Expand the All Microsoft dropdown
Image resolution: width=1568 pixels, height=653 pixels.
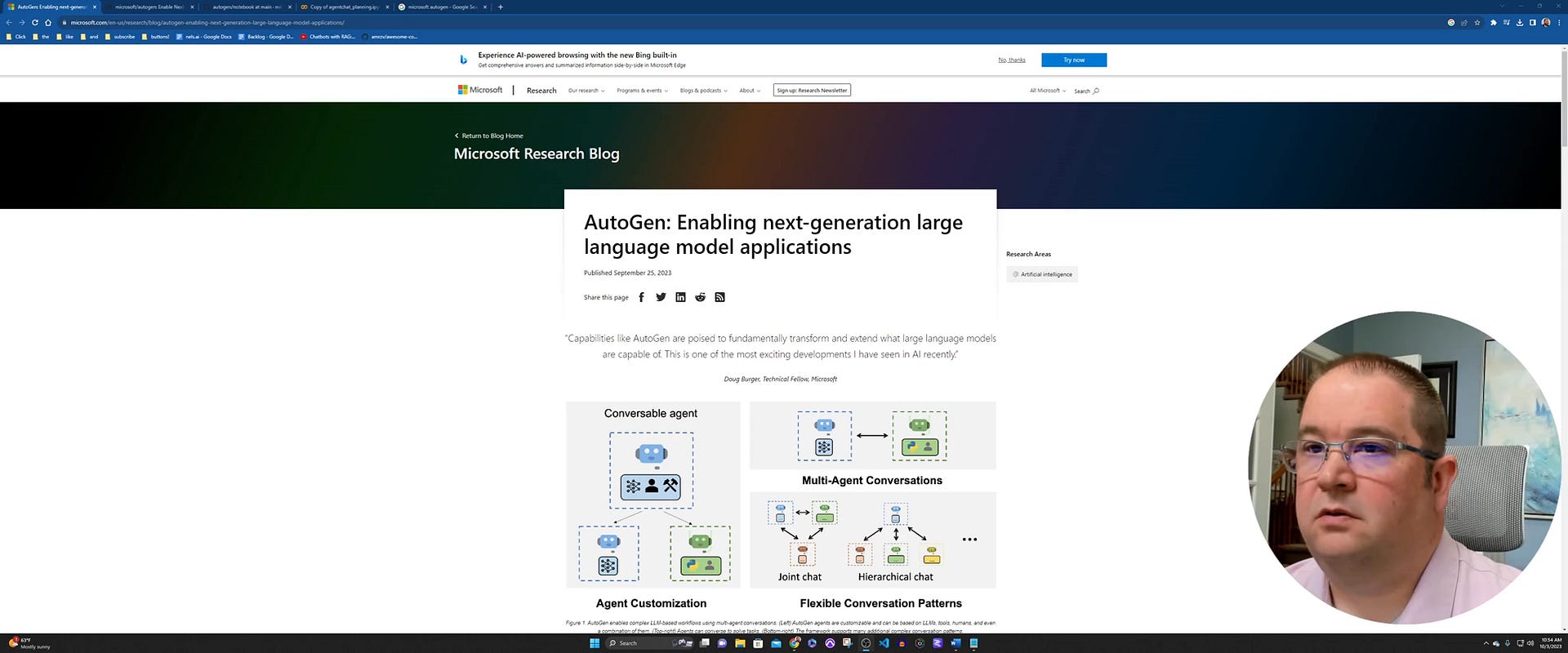1048,91
